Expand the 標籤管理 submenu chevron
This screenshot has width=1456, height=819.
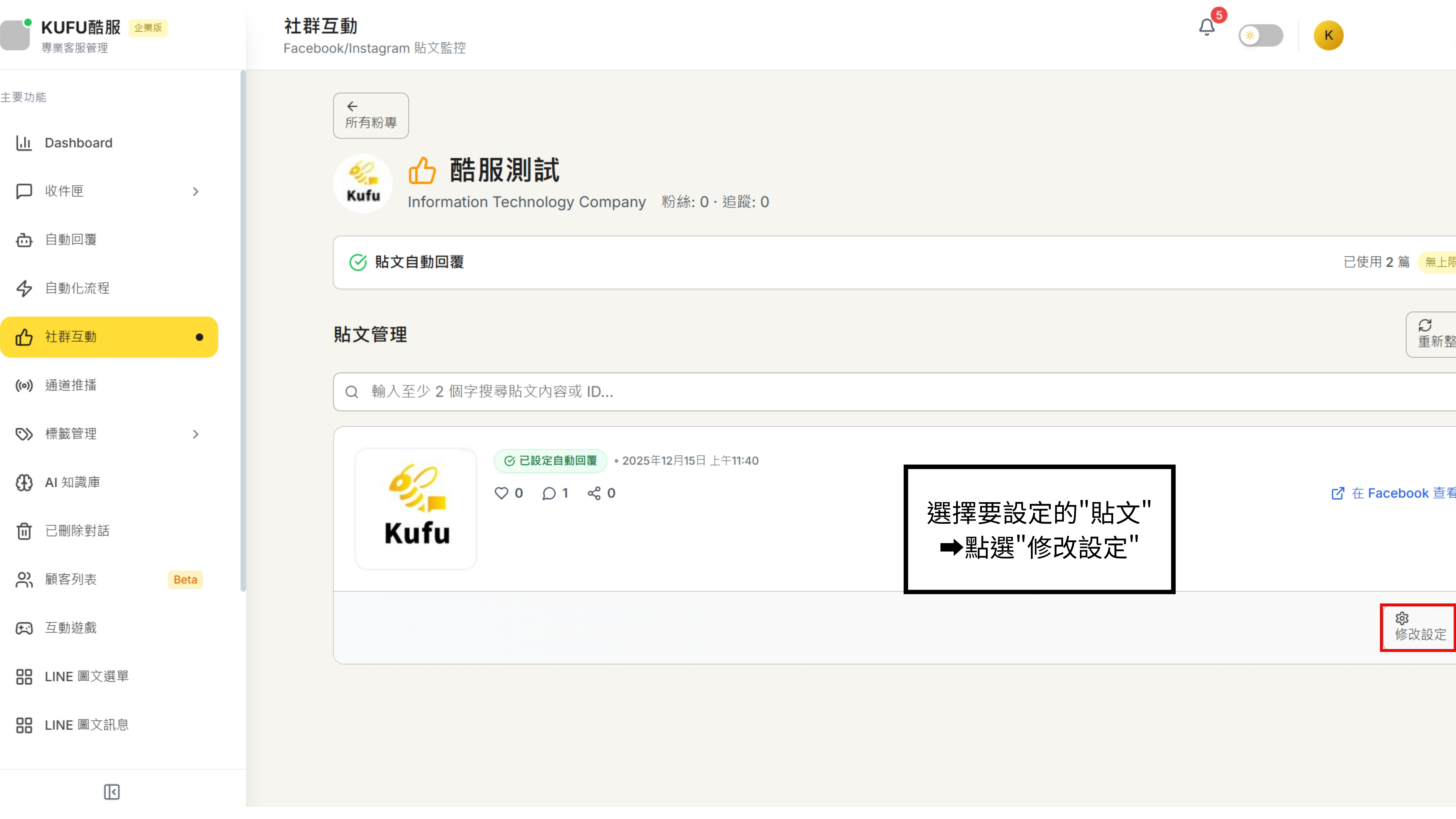(x=196, y=434)
